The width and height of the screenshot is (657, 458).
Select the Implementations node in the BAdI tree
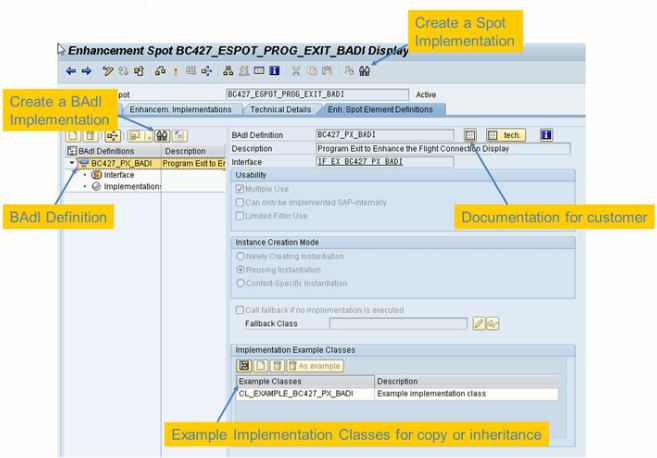tap(130, 187)
